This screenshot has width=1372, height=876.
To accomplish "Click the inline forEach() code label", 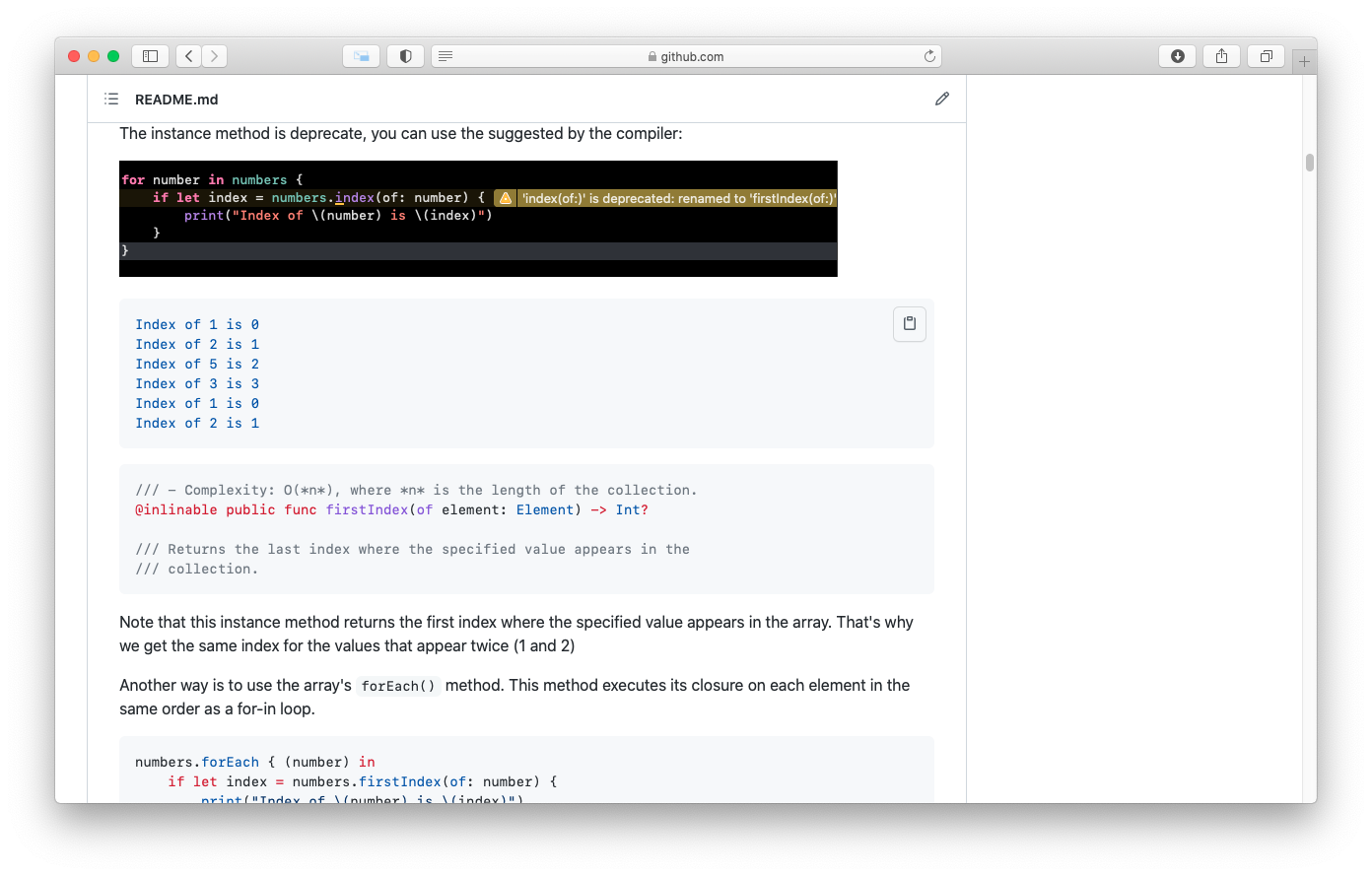I will click(x=398, y=686).
